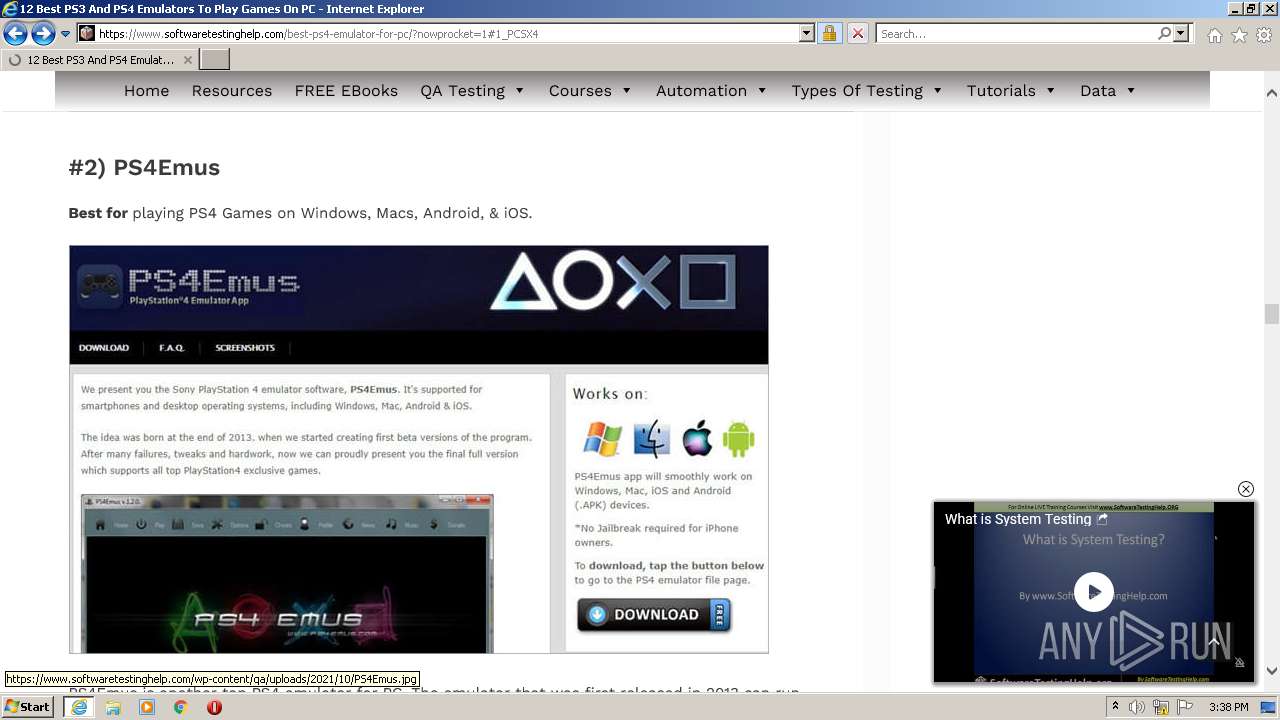The height and width of the screenshot is (720, 1280).
Task: Open the Action Center flag icon
Action: click(x=1185, y=707)
